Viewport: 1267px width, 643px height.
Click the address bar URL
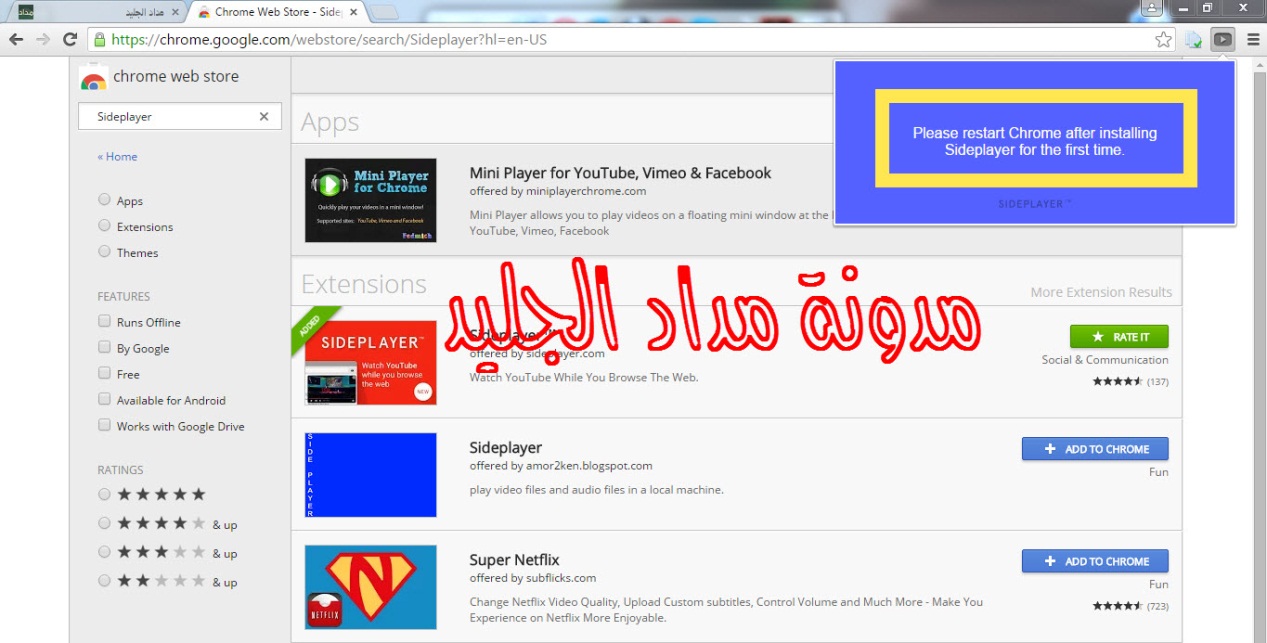click(x=329, y=40)
